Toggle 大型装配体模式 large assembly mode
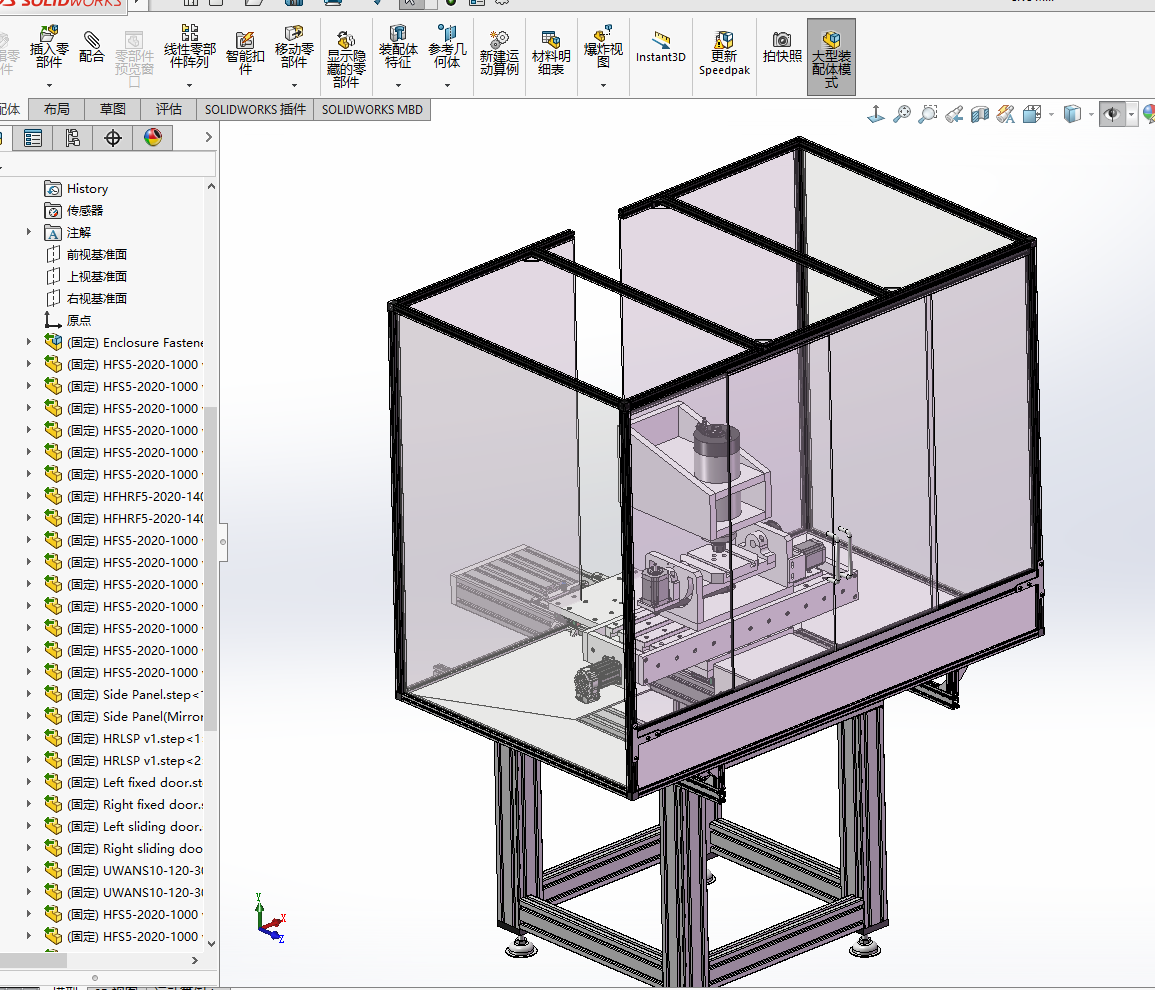 [x=831, y=58]
